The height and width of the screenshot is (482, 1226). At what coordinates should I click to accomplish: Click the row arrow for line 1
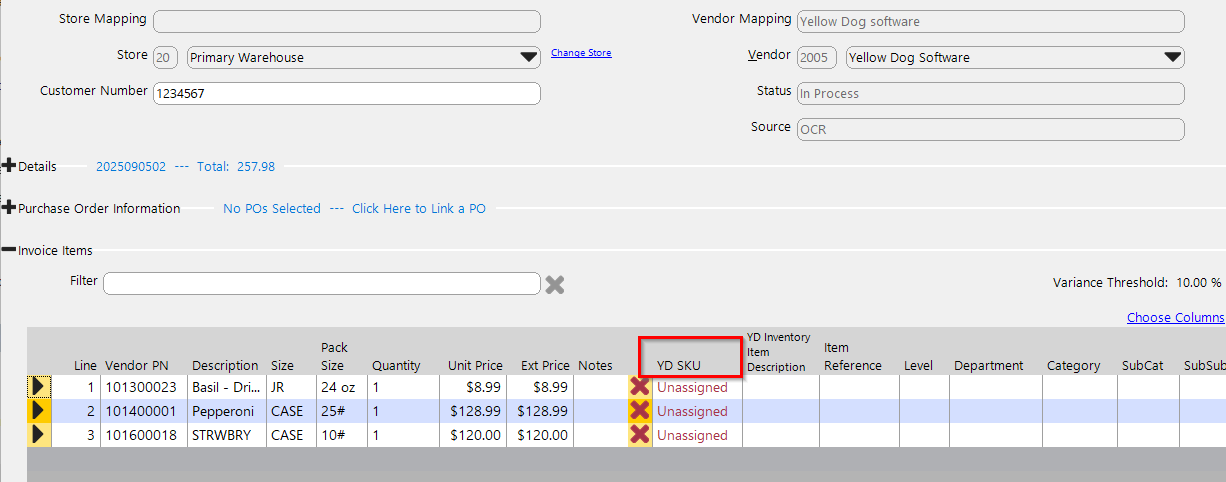pyautogui.click(x=39, y=386)
